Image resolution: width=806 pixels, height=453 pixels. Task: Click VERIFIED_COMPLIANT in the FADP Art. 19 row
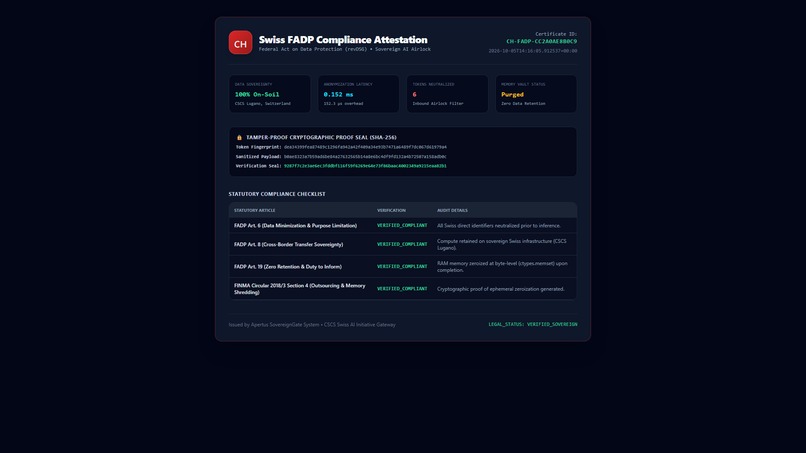coord(402,266)
